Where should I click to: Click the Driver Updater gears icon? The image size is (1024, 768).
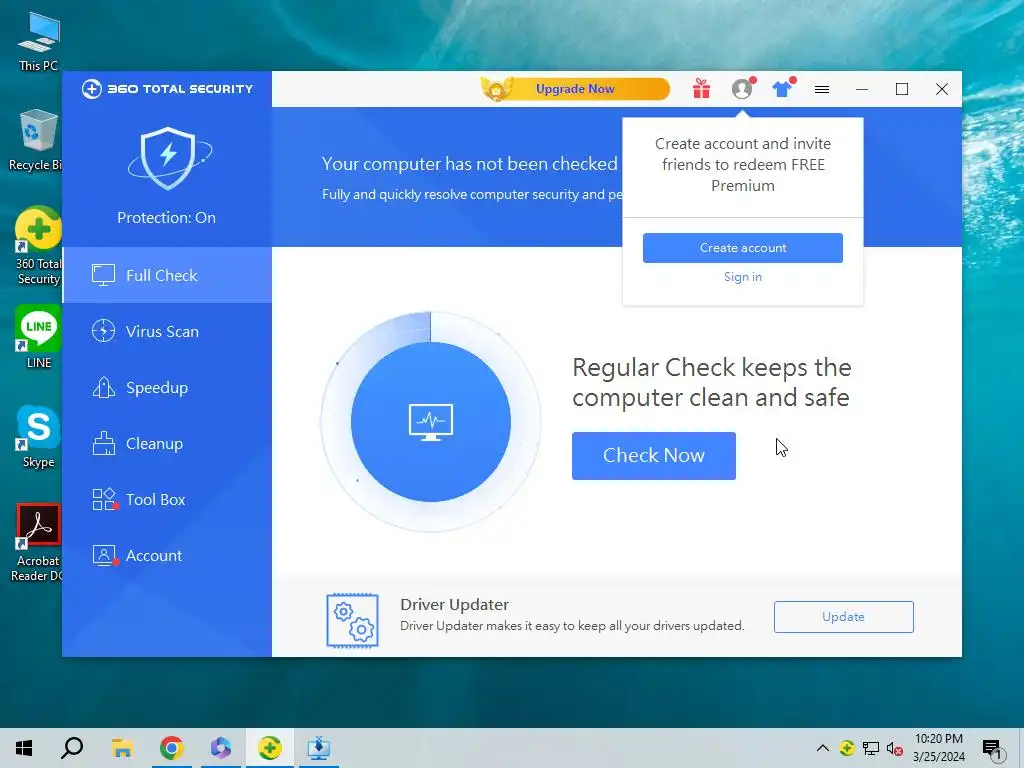point(352,620)
